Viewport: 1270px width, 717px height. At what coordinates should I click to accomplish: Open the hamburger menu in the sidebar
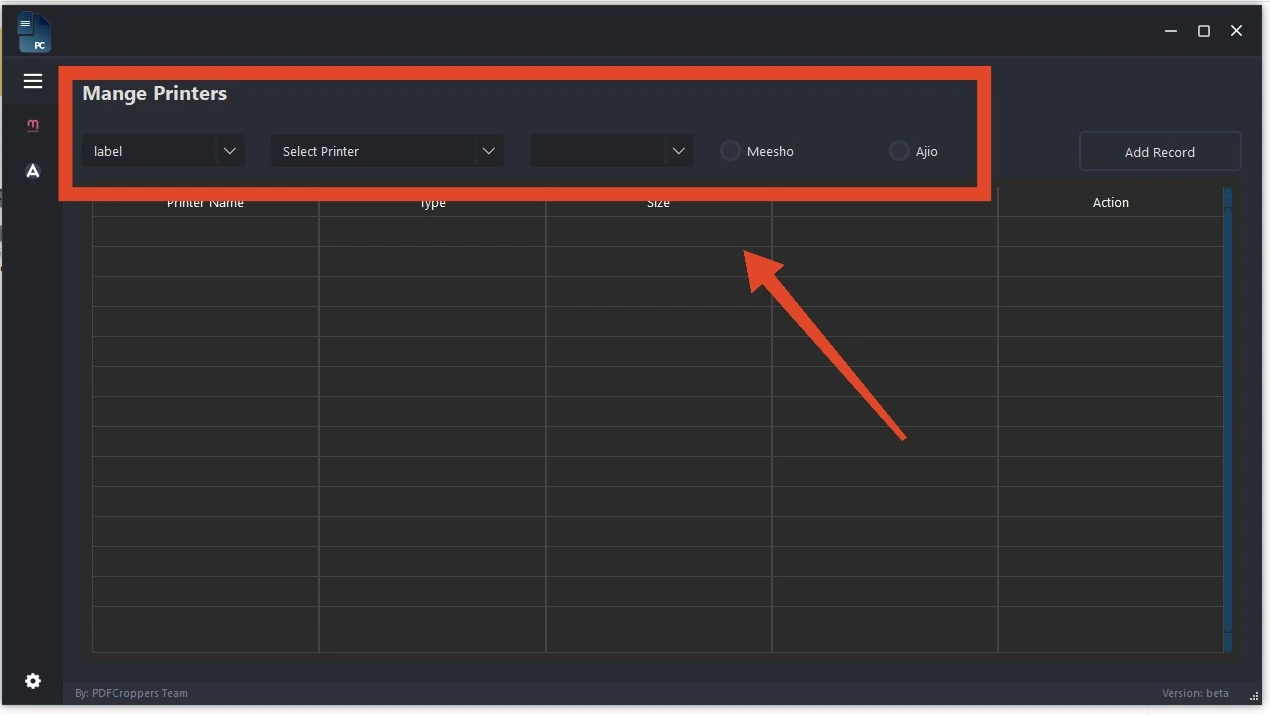click(x=33, y=81)
